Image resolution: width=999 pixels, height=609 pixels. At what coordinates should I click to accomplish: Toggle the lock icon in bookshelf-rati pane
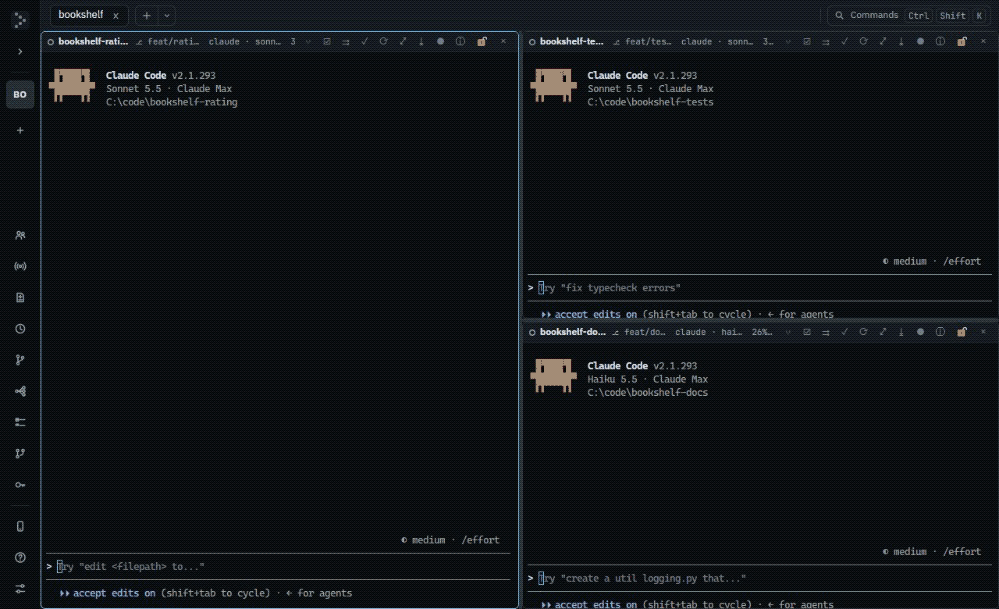tap(482, 41)
